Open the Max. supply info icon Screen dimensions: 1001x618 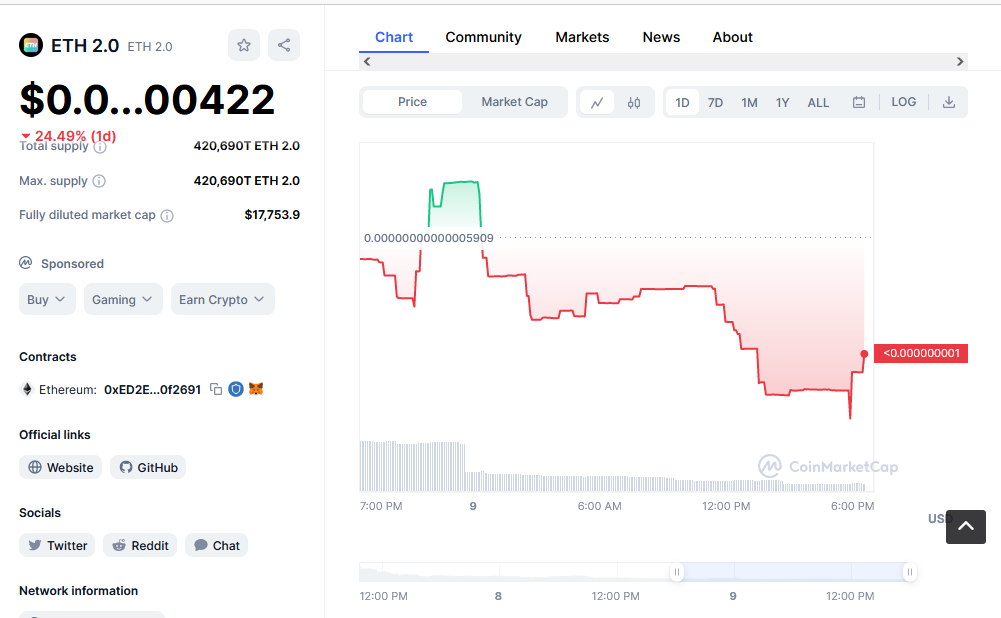click(99, 181)
